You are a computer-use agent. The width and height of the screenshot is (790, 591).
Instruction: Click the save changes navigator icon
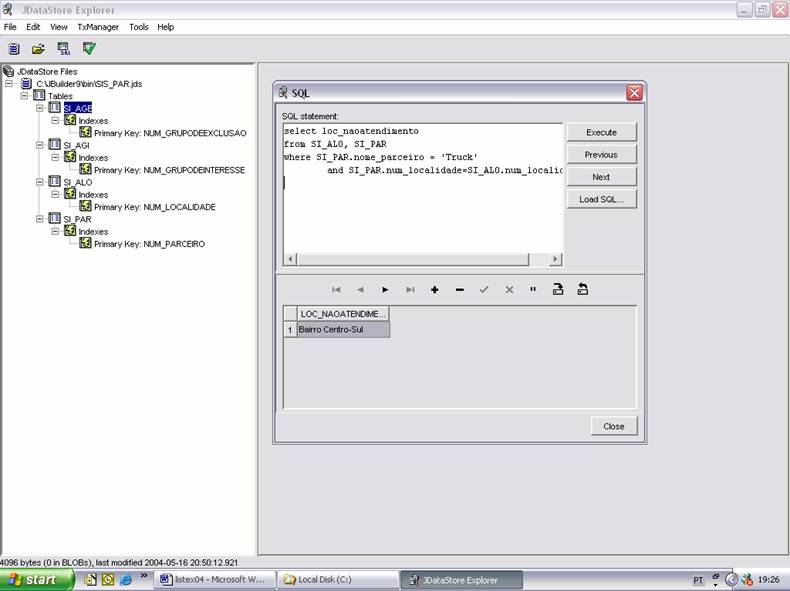click(x=558, y=289)
